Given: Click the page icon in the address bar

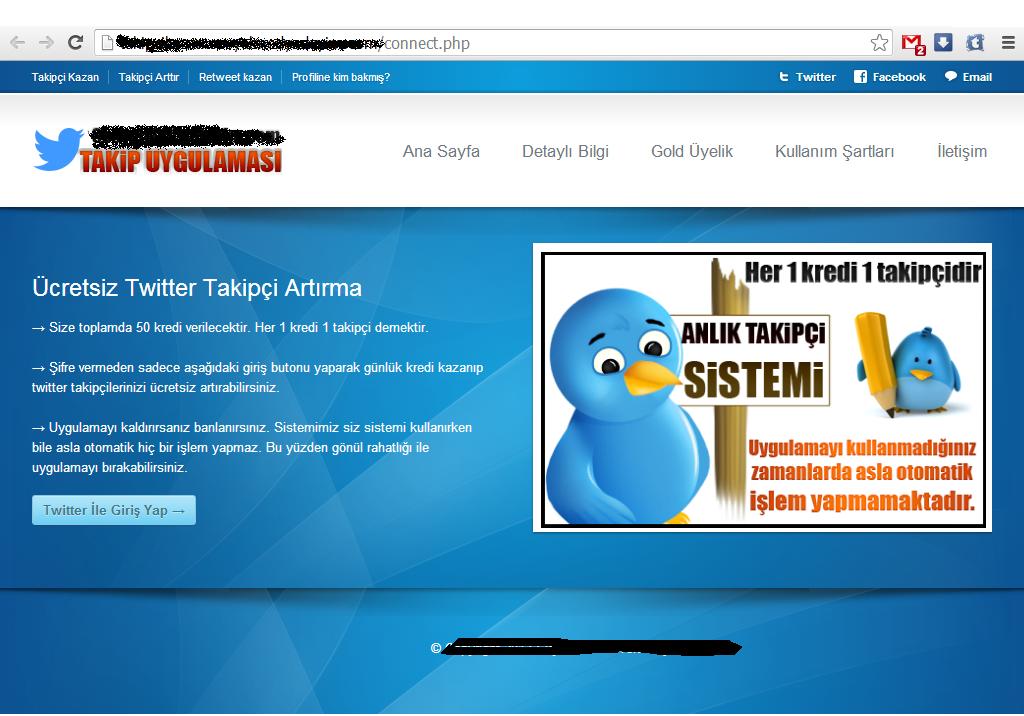Looking at the screenshot, I should tap(106, 43).
